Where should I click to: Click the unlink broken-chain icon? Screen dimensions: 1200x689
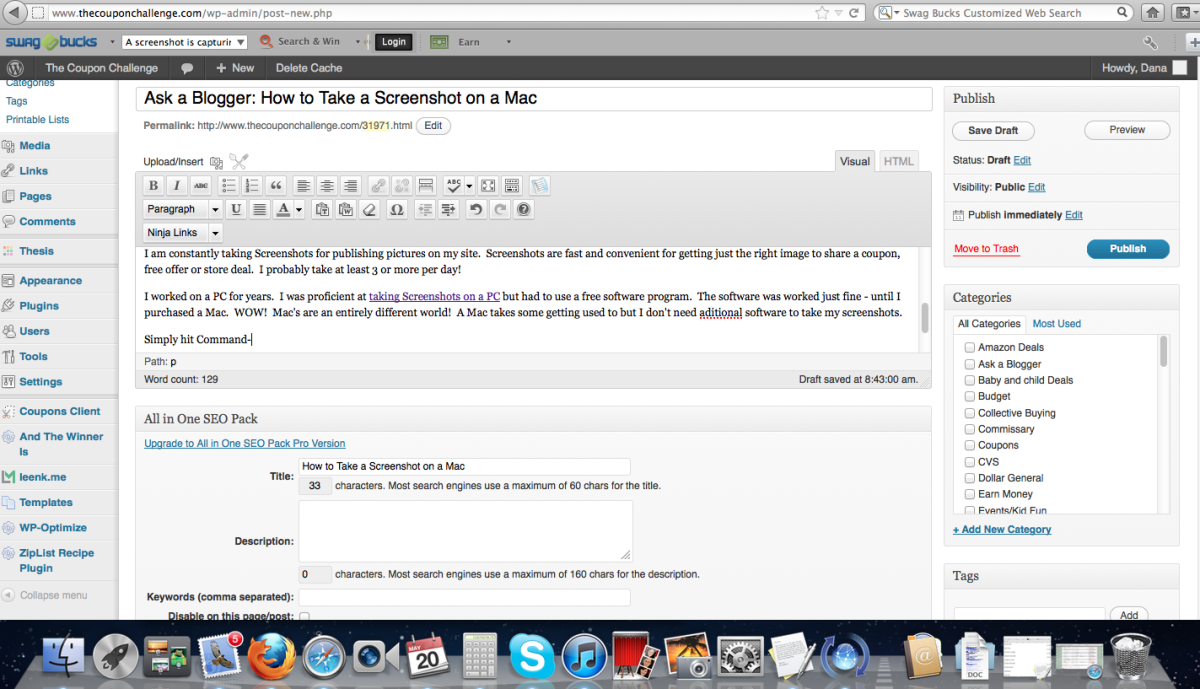click(401, 185)
